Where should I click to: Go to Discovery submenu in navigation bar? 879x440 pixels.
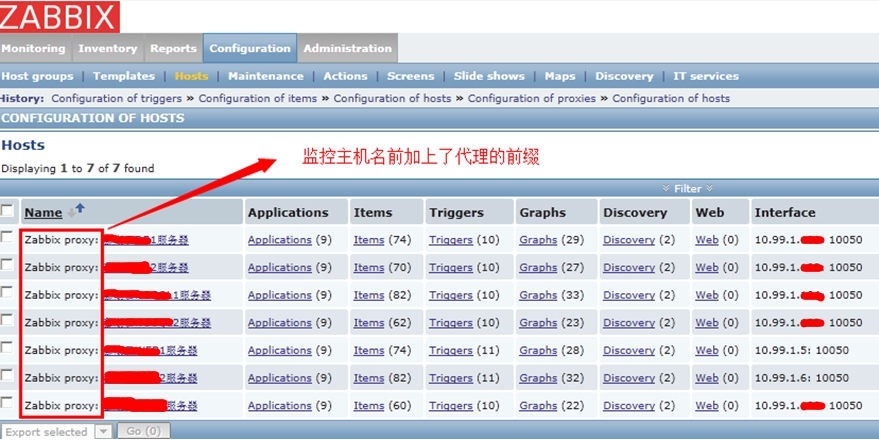tap(624, 76)
